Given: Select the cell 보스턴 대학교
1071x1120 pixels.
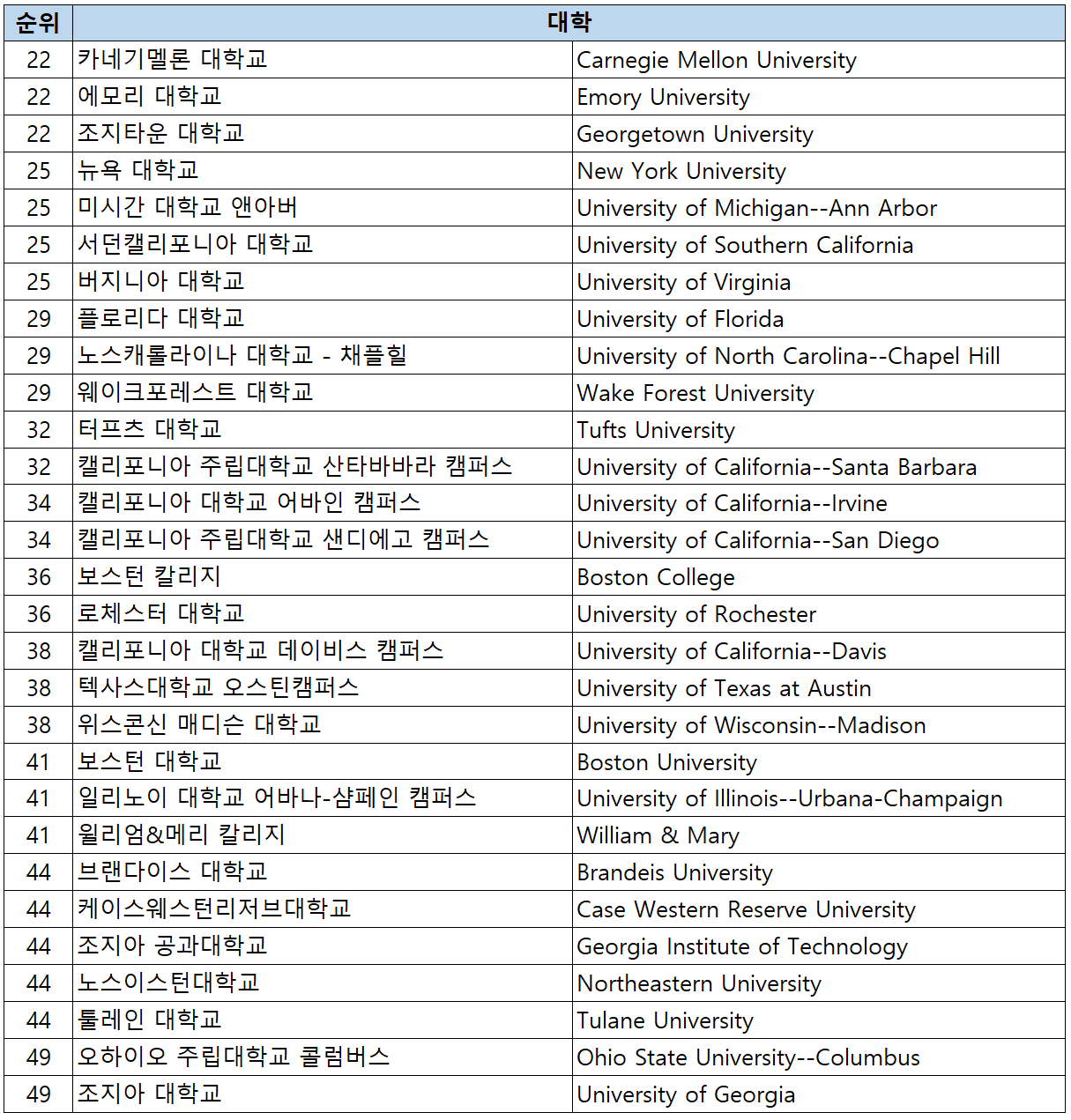Looking at the screenshot, I should 323,762.
